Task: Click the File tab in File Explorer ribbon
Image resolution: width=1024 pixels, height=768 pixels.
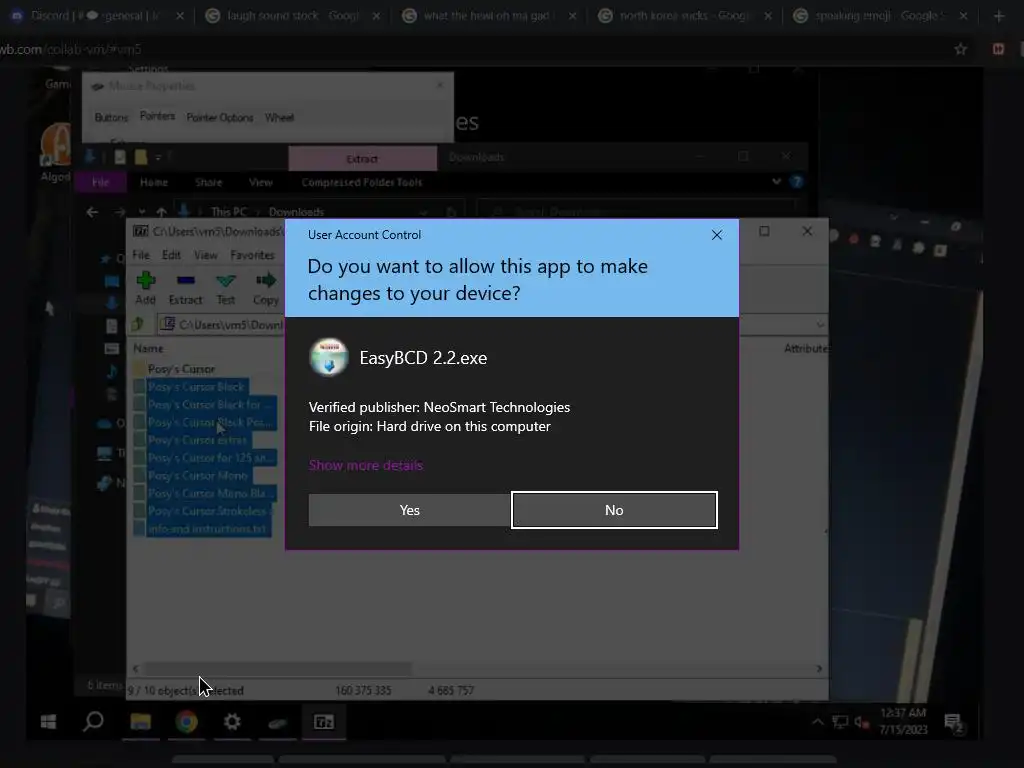Action: 101,182
